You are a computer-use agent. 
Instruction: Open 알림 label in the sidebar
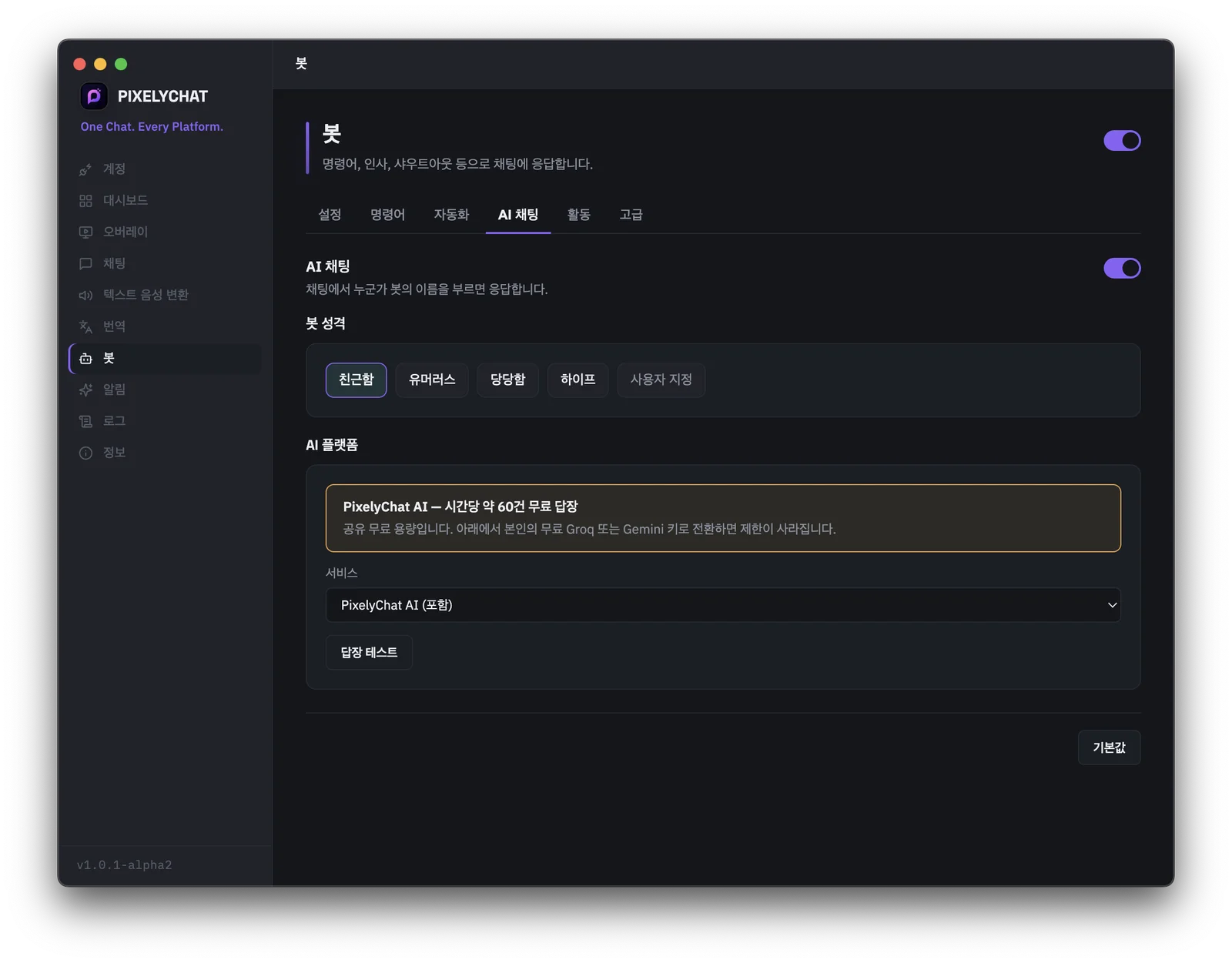click(114, 390)
